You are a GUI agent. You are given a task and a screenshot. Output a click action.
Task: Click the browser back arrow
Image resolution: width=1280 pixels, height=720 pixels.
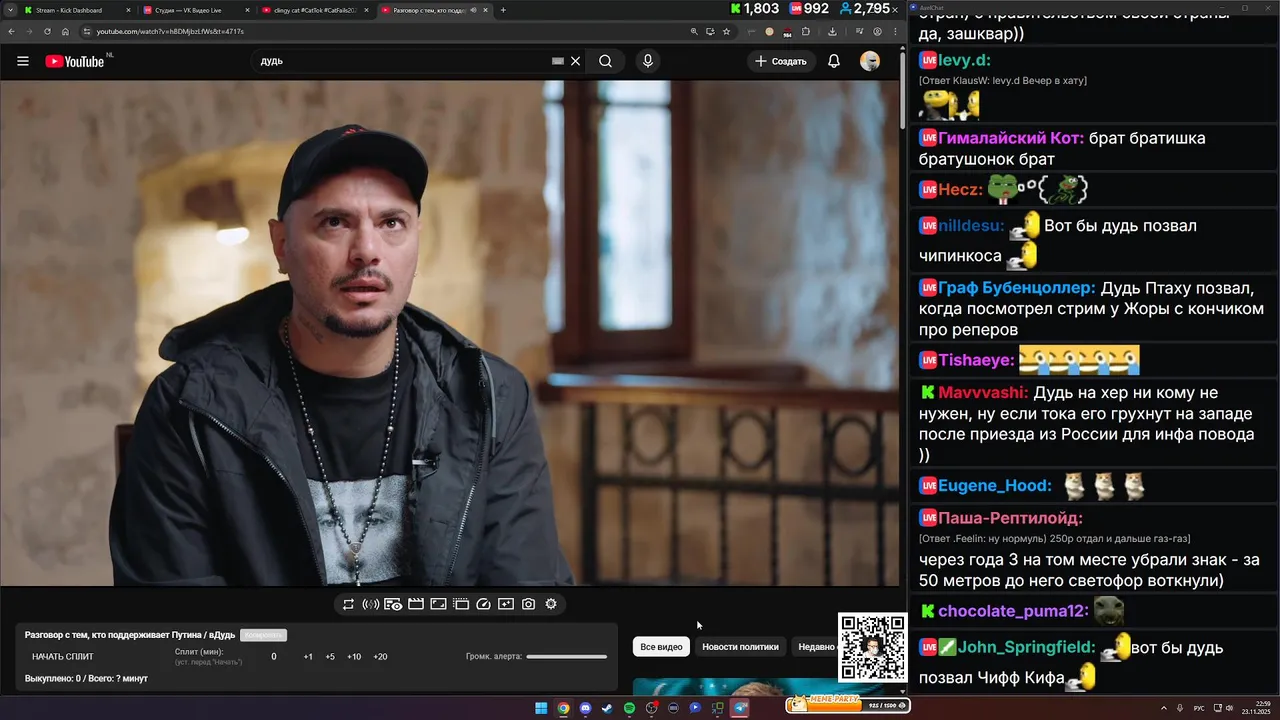coord(11,31)
